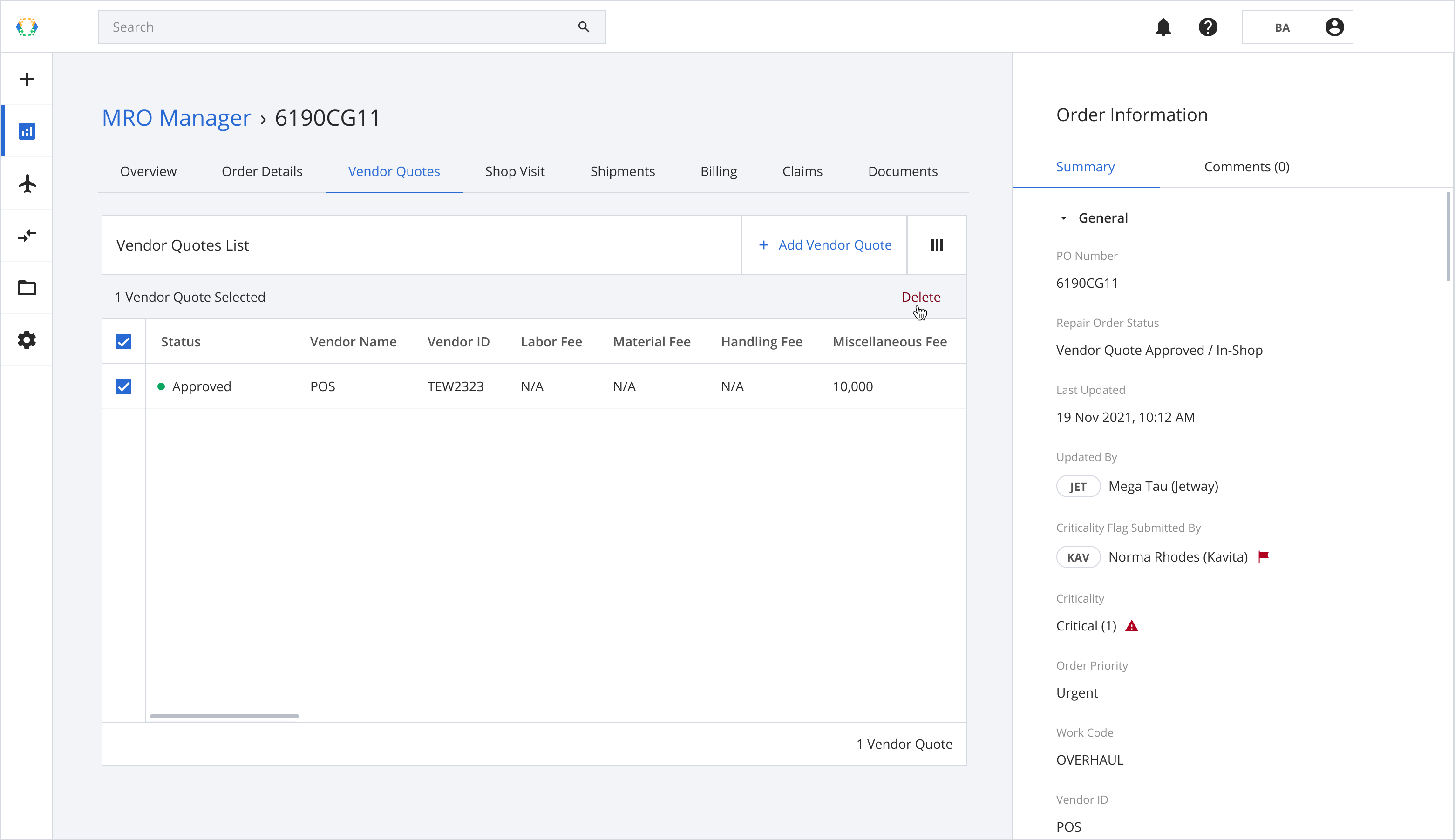Click the PO number value 6190CG11
This screenshot has height=840, width=1455.
[x=1087, y=283]
